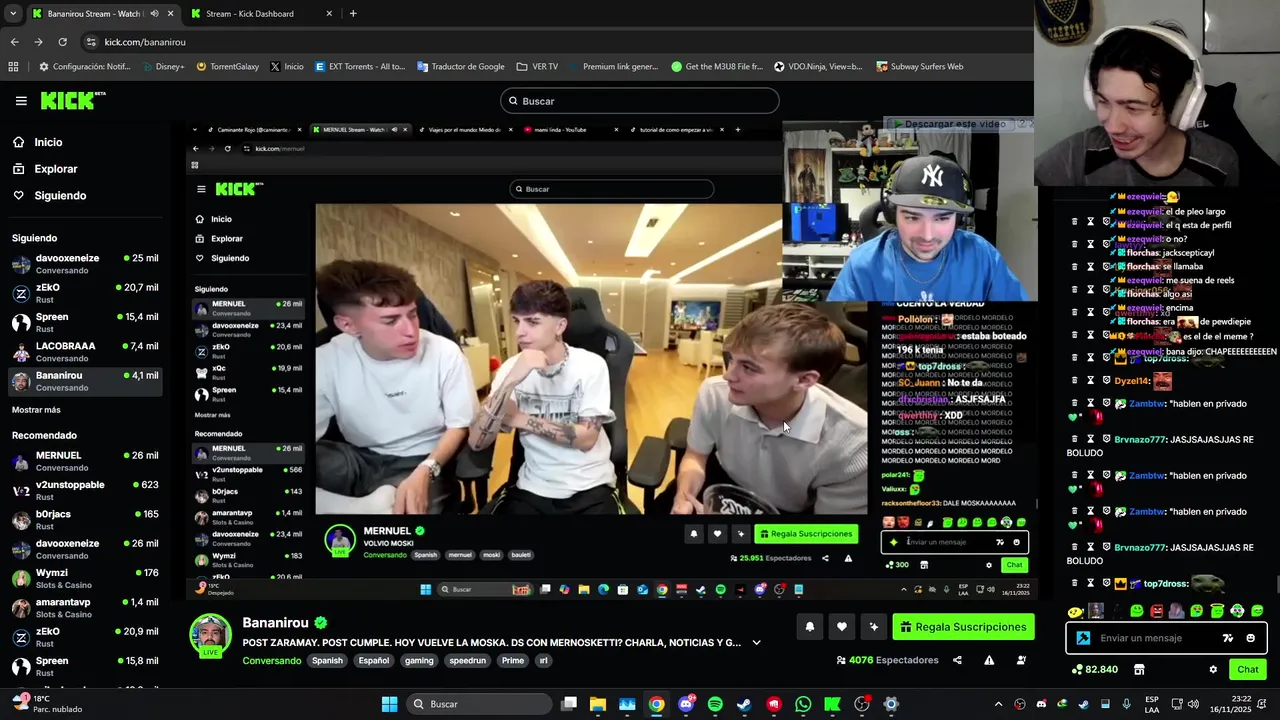Open taskbar weather widget 18°C Parc. nublado
Screen dimensions: 1280x720
click(x=46, y=704)
